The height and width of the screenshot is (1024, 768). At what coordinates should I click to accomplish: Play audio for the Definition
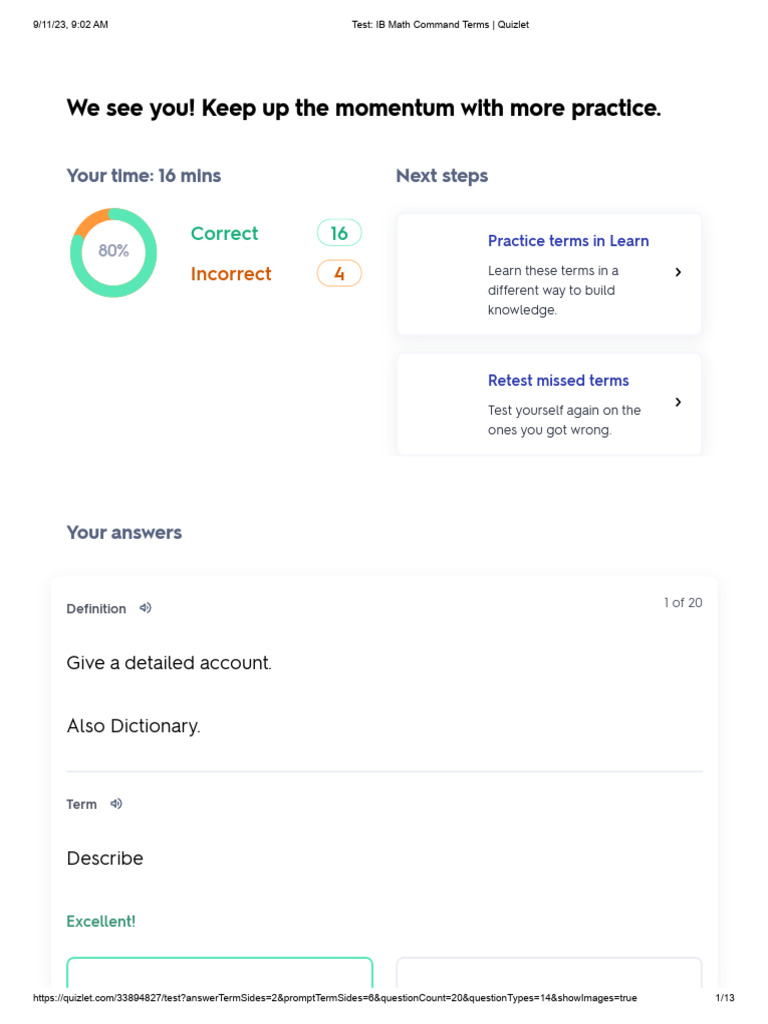(x=145, y=608)
